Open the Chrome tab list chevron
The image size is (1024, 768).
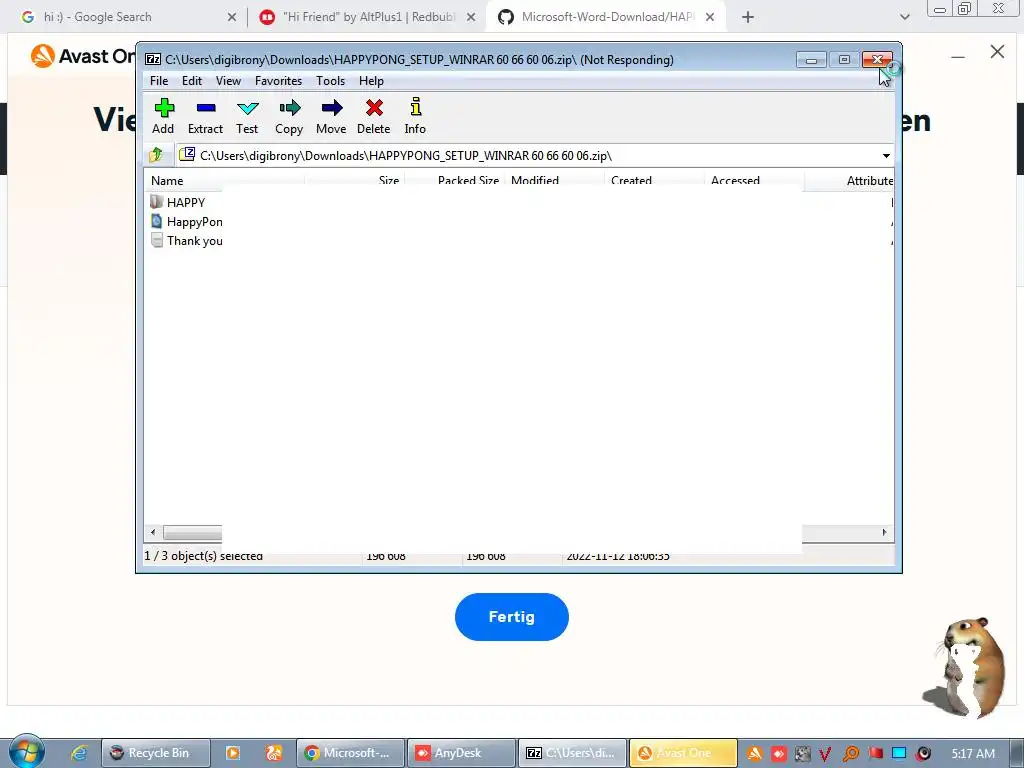tap(904, 17)
